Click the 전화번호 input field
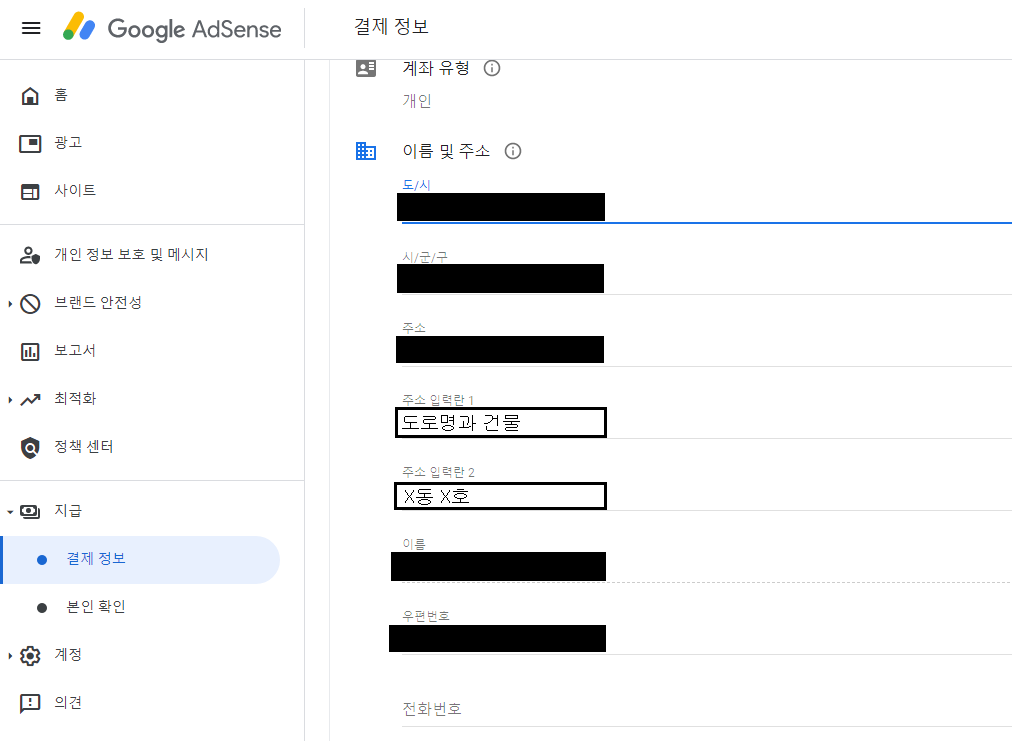This screenshot has width=1012, height=741. coord(706,710)
